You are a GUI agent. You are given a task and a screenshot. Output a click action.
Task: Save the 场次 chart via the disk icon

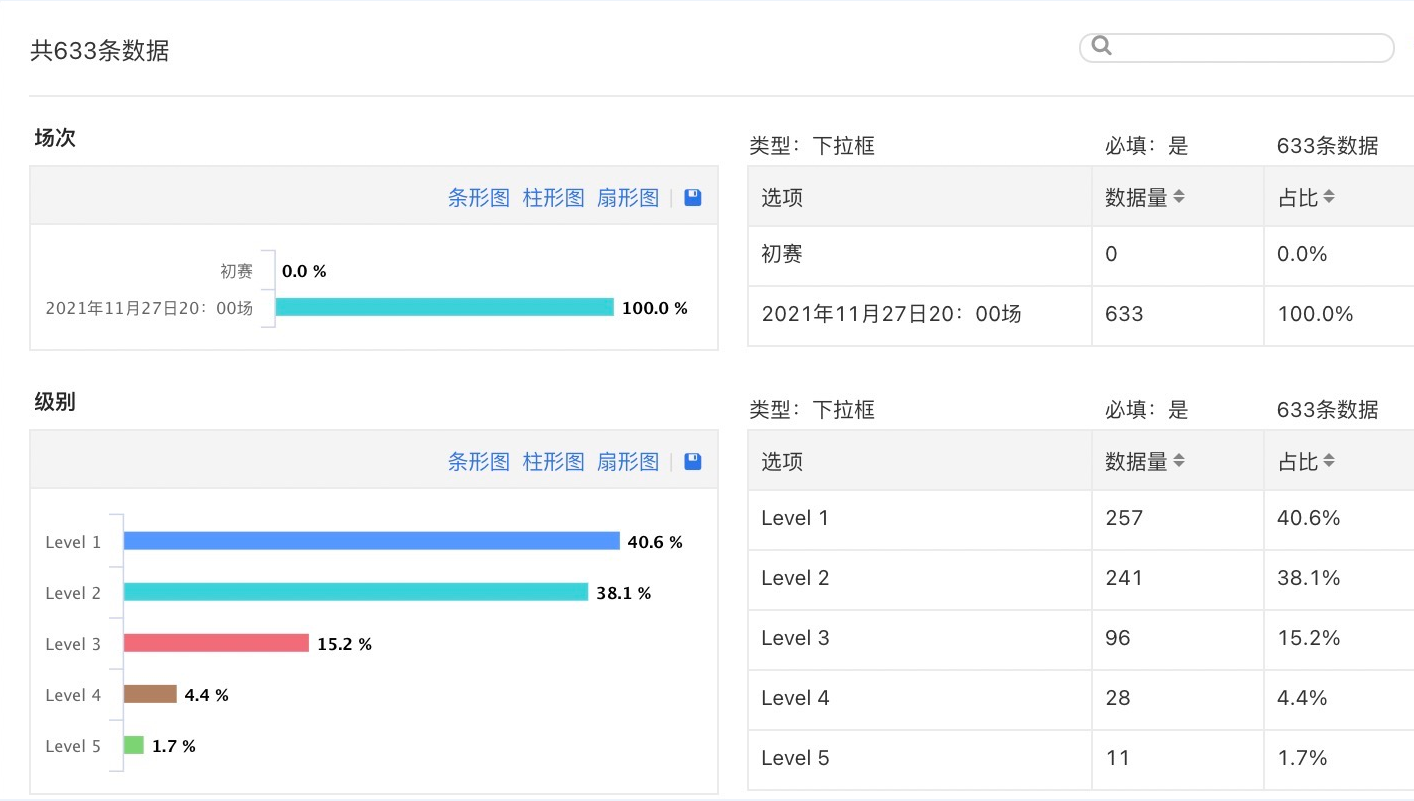click(x=693, y=197)
